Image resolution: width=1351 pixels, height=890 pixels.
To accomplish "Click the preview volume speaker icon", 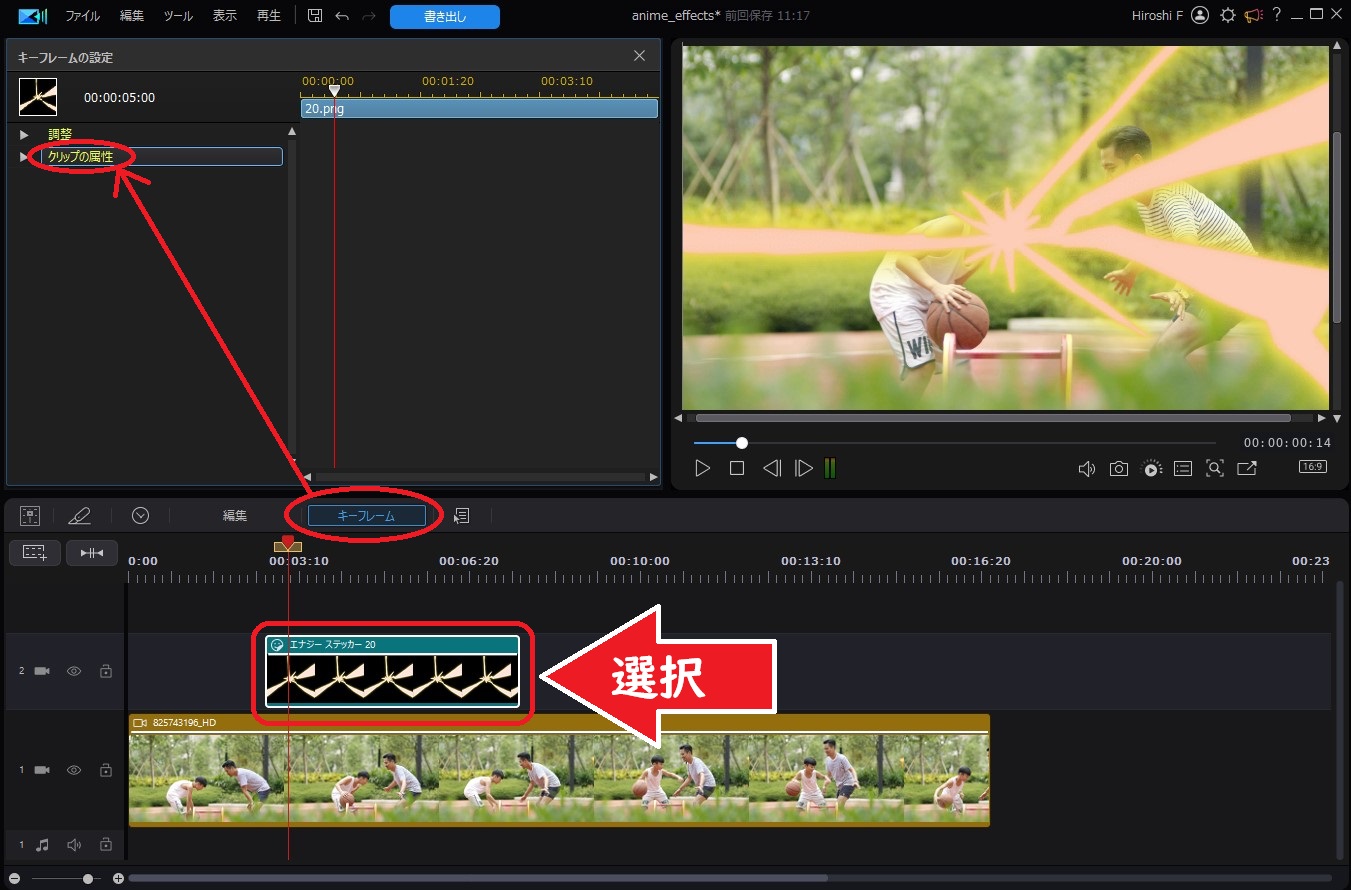I will (x=1087, y=468).
